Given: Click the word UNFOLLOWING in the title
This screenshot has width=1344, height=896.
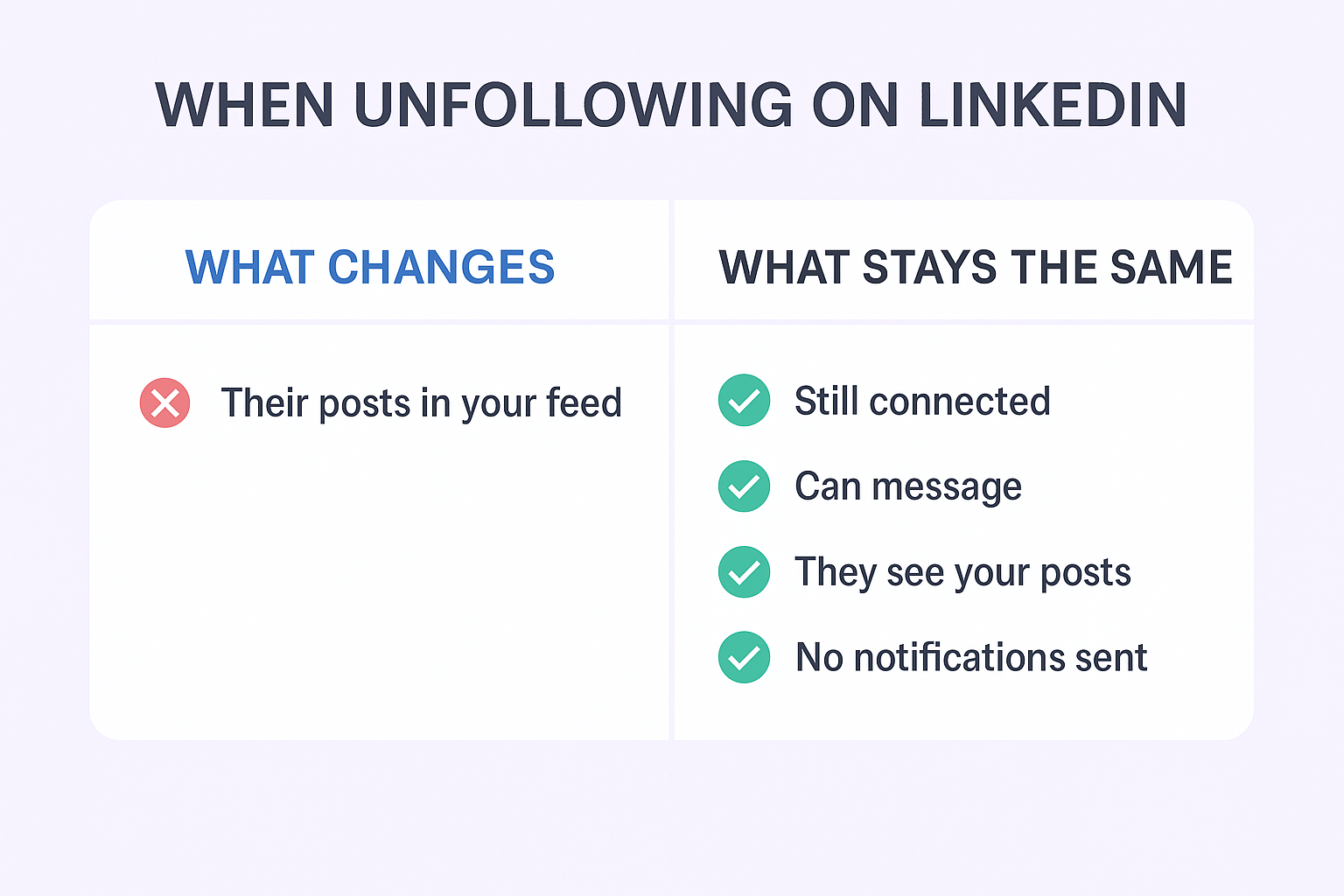Looking at the screenshot, I should tap(573, 106).
